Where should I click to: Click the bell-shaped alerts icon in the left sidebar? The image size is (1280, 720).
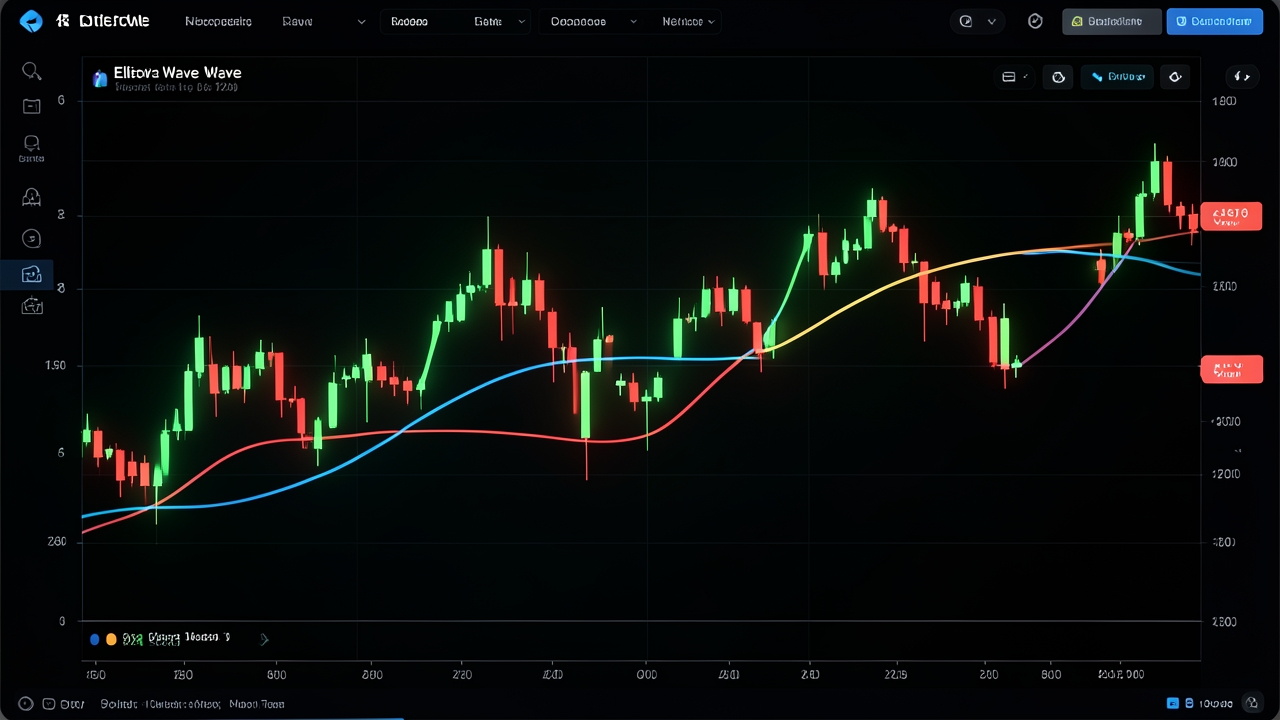pos(31,197)
